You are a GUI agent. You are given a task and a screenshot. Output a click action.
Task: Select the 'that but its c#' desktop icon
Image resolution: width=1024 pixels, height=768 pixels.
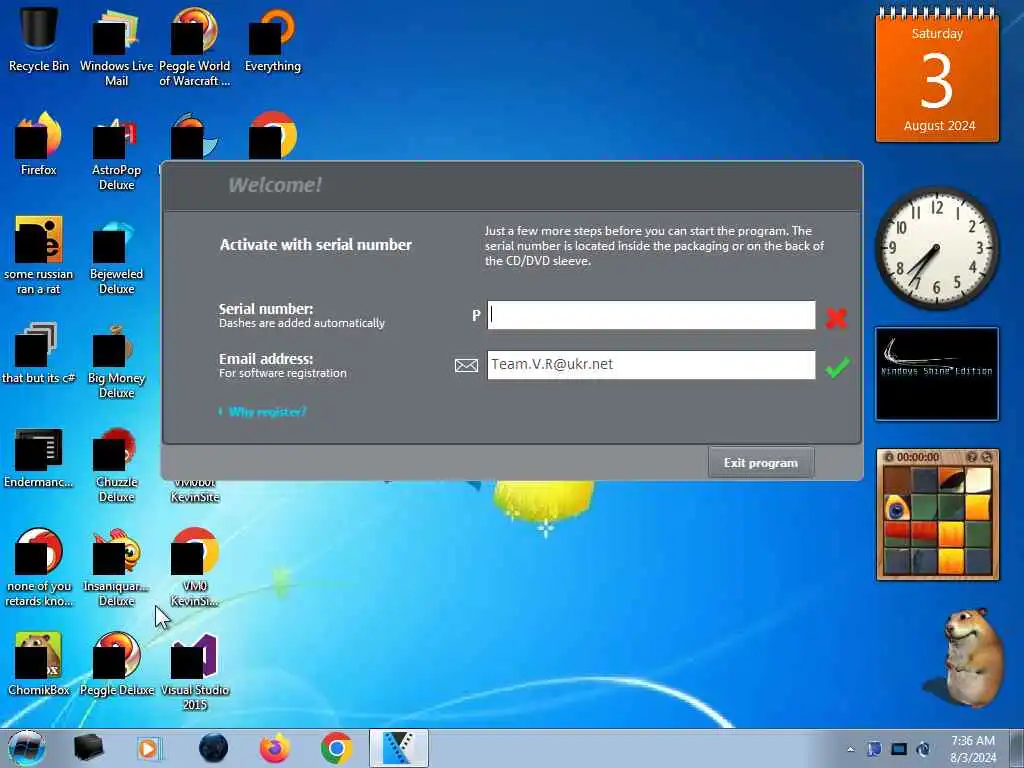39,353
